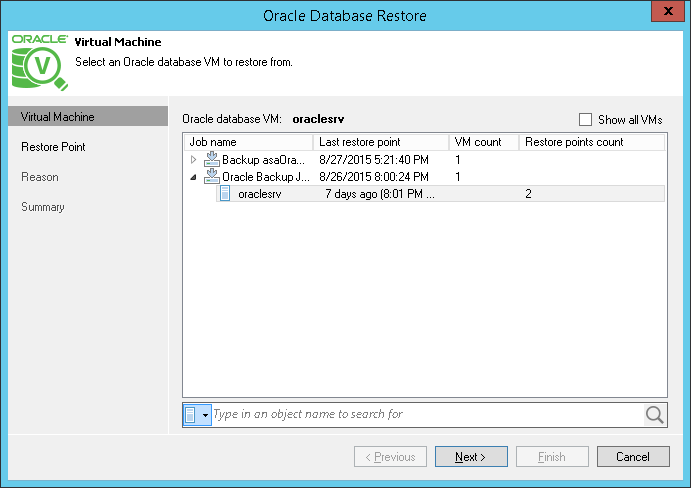Viewport: 691px width, 488px height.
Task: Click the search magnifier icon
Action: point(654,415)
